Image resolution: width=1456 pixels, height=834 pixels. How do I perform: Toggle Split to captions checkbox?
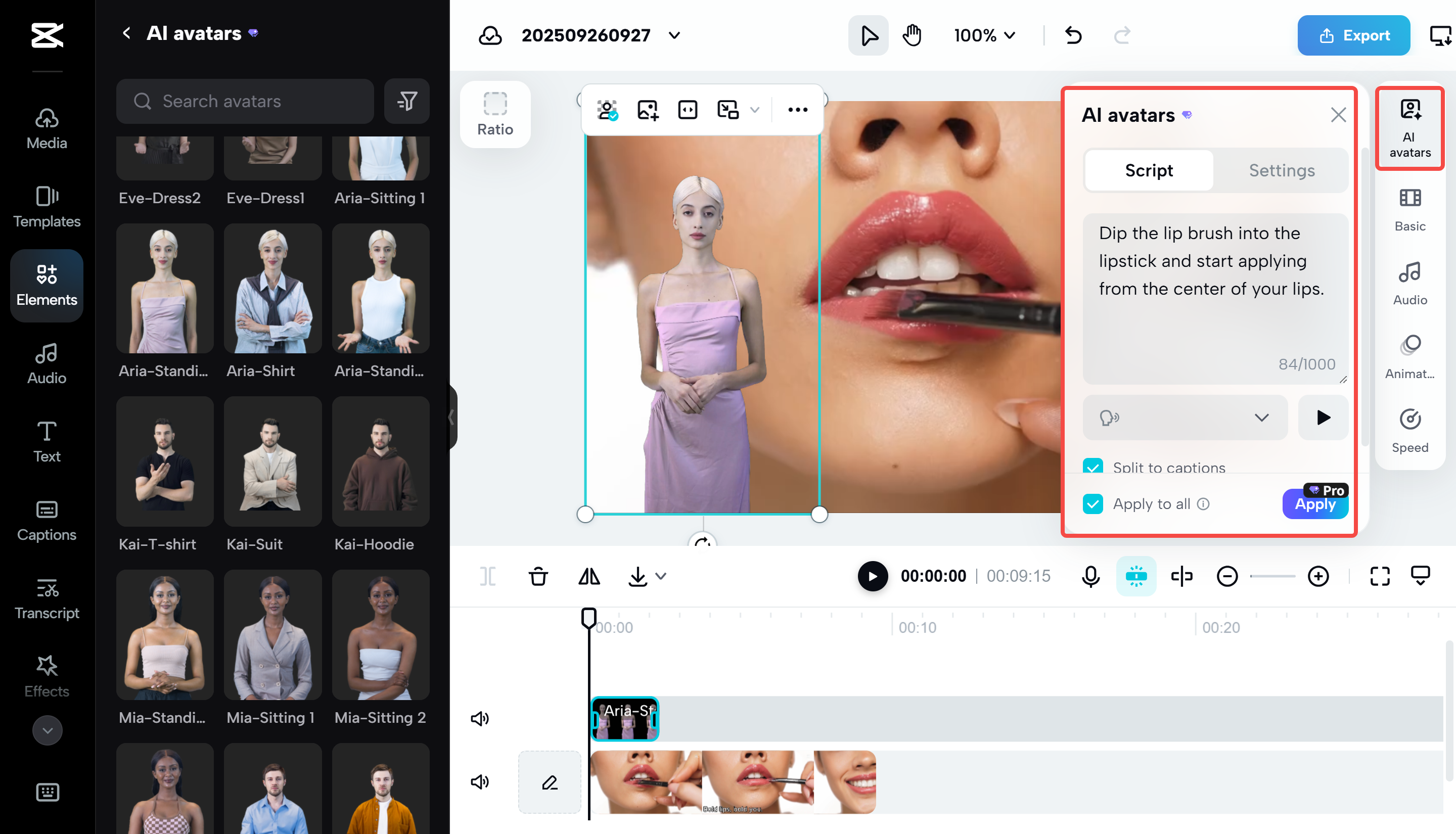(1093, 467)
